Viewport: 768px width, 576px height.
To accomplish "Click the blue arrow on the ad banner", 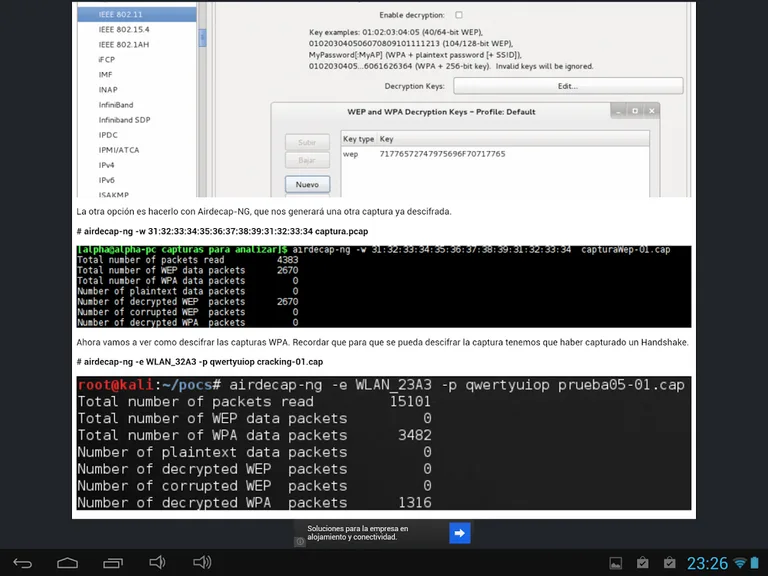I will coord(459,533).
